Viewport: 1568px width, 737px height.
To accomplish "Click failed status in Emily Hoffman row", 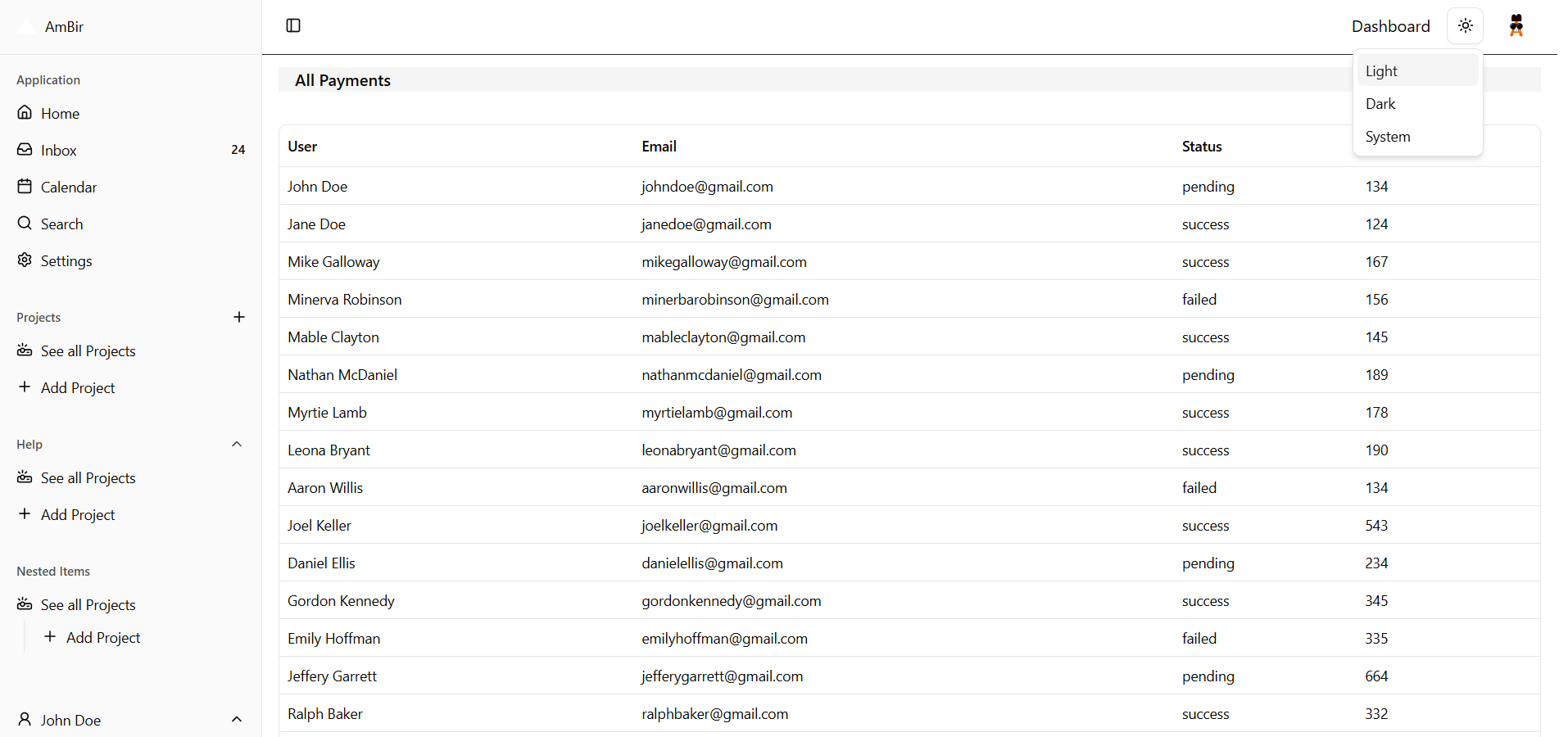I will (1199, 639).
